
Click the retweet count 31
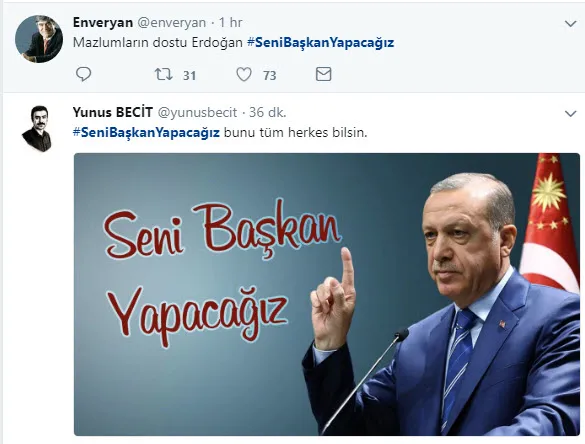(189, 76)
